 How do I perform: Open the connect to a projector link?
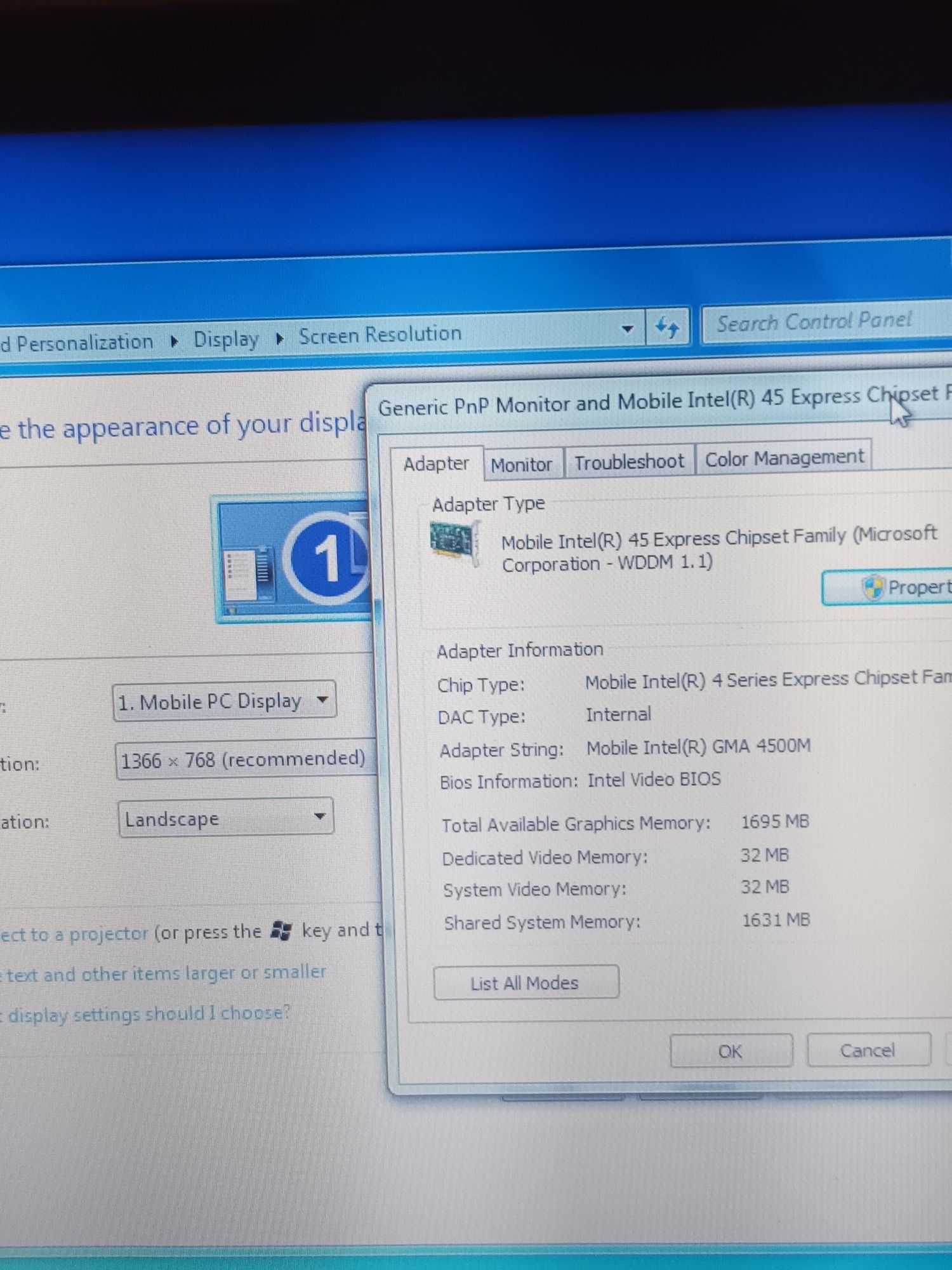pos(74,934)
